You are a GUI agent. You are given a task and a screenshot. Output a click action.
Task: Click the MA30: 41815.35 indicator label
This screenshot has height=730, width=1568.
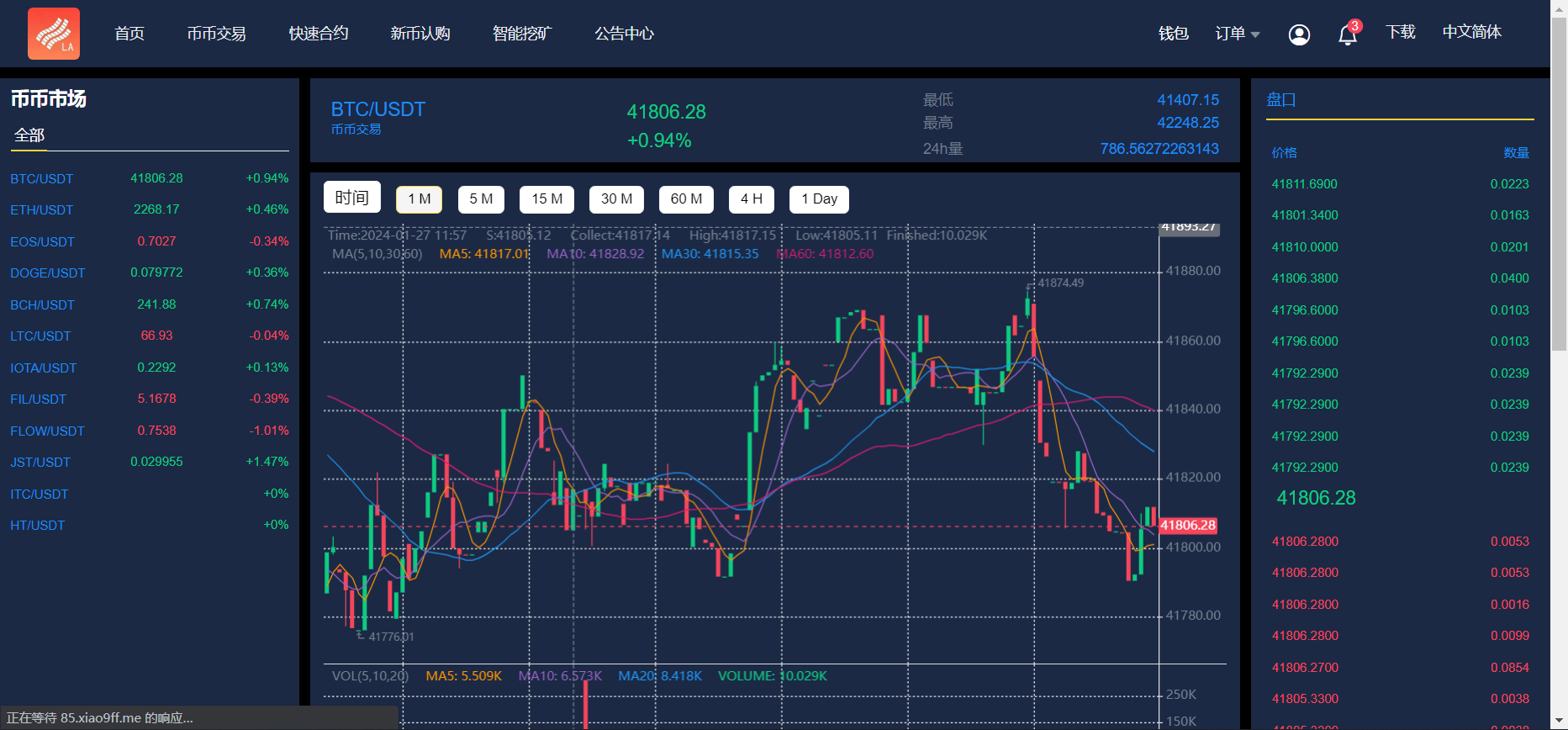pos(710,254)
